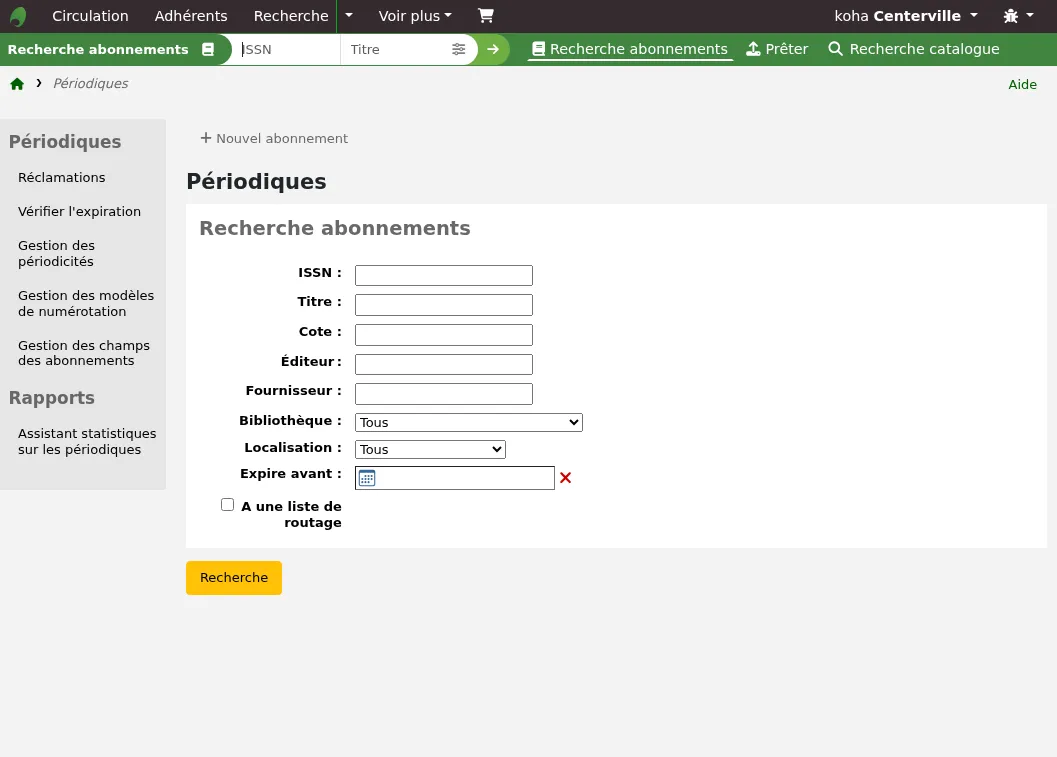1057x757 pixels.
Task: Switch to the Prêter tab
Action: point(777,49)
